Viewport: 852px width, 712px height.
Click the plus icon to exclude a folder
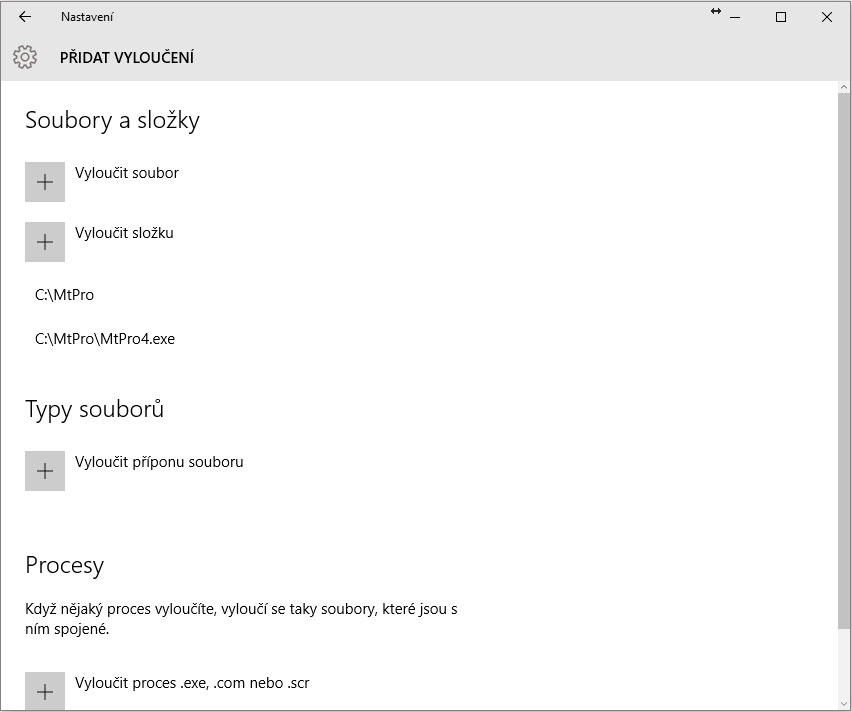[x=45, y=242]
